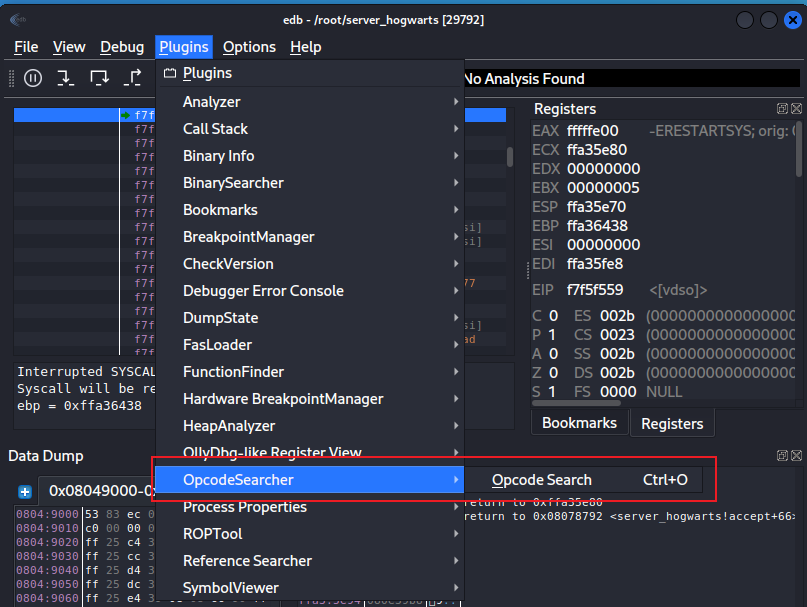
Task: Click the Step Out toolbar icon
Action: click(x=132, y=78)
